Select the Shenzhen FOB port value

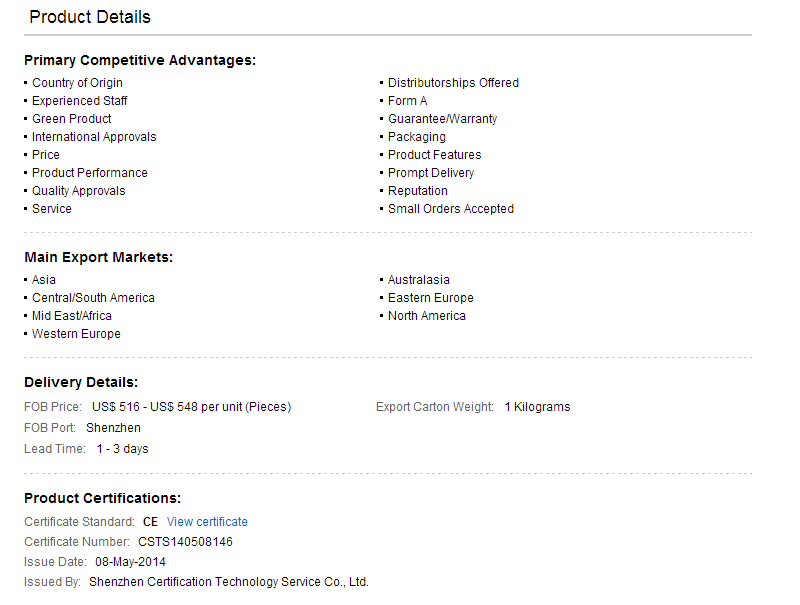113,428
